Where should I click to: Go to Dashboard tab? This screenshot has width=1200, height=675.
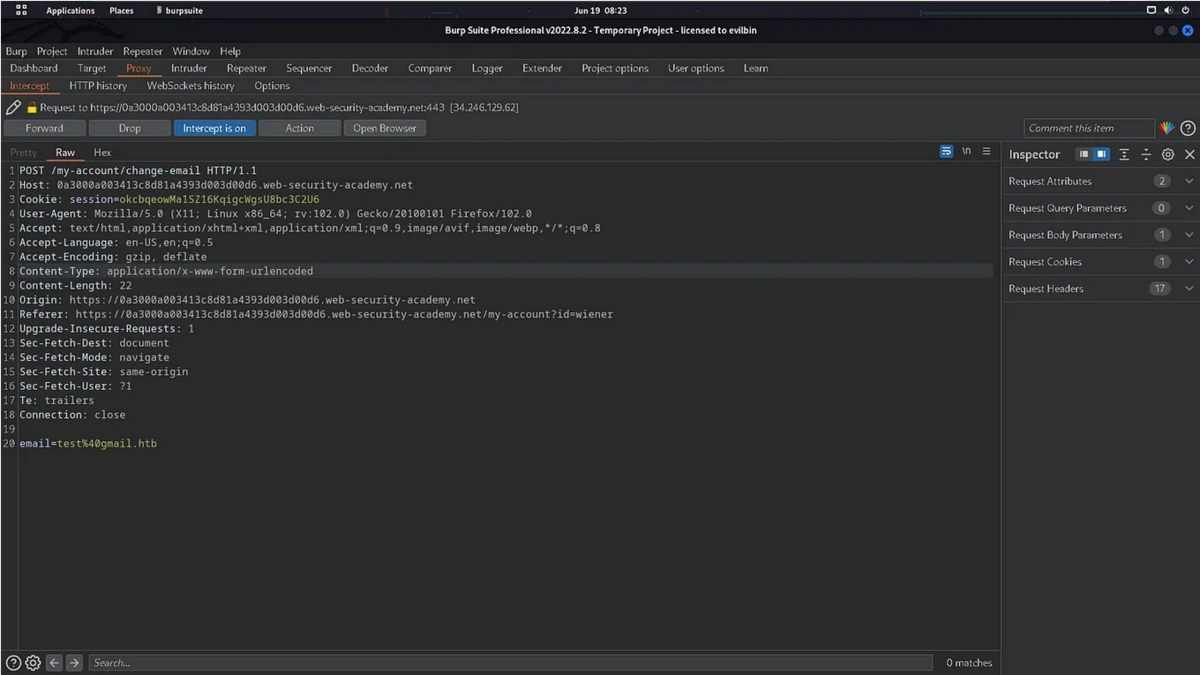click(x=34, y=68)
